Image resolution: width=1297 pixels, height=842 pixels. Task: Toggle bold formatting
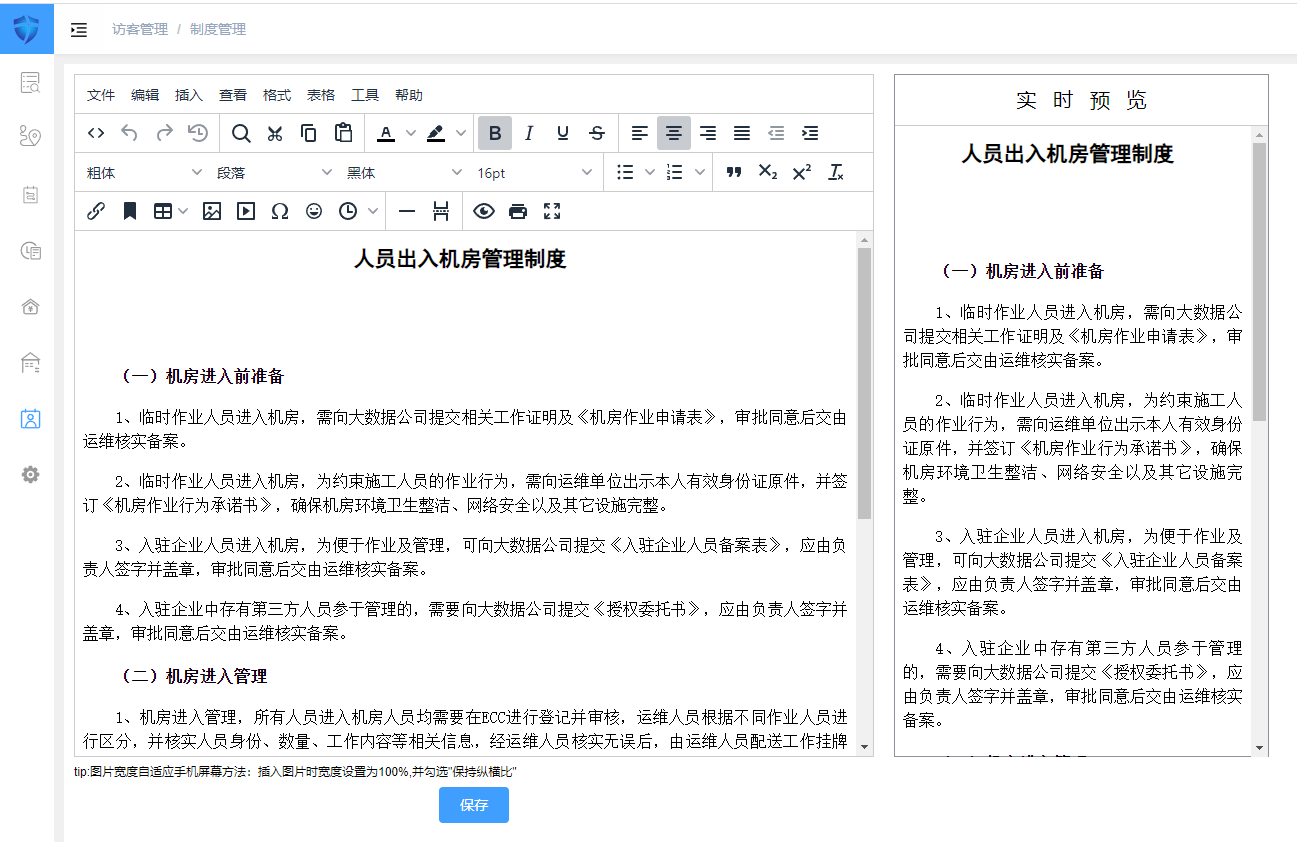point(495,133)
